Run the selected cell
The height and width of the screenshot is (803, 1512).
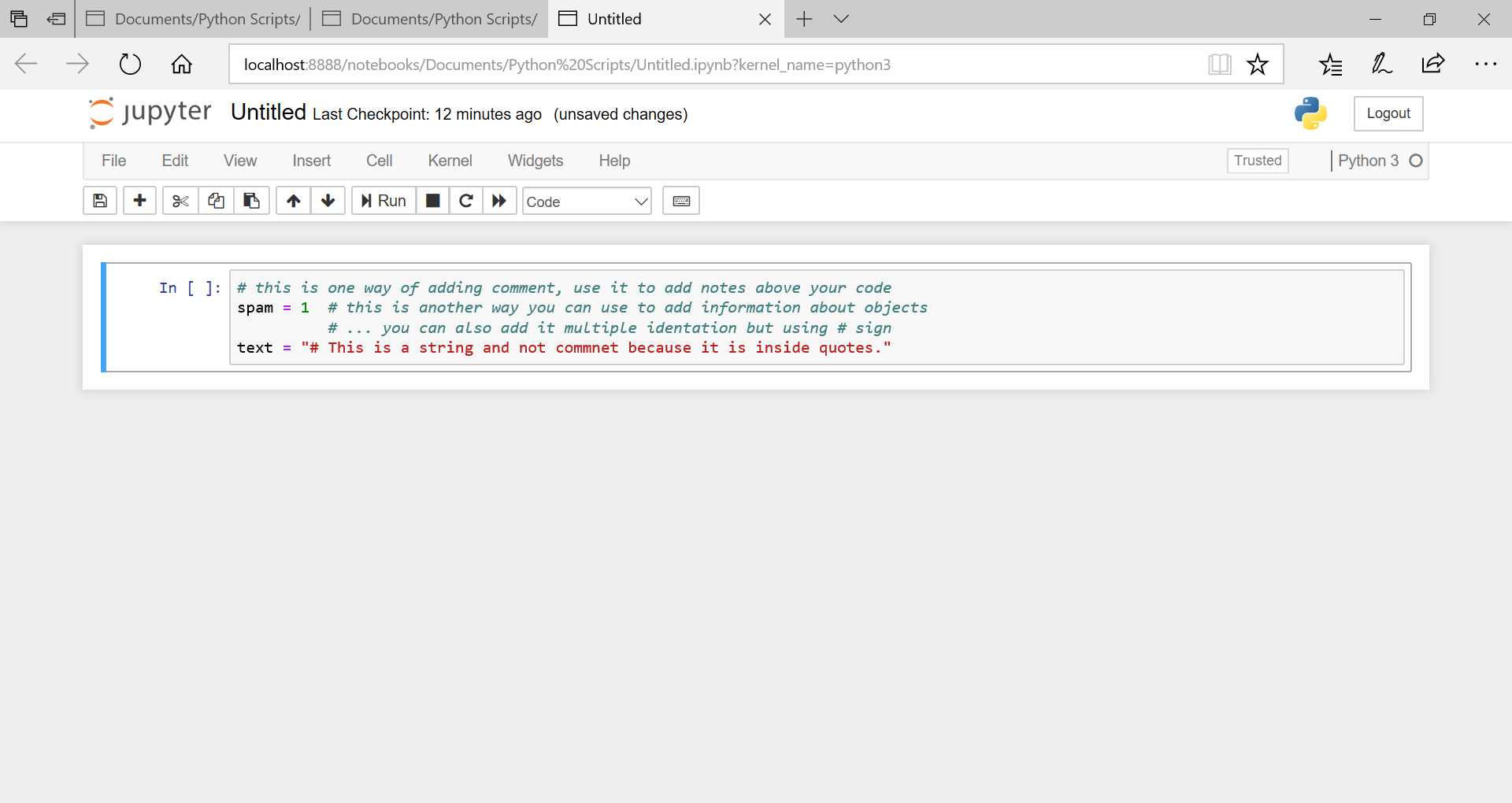pos(384,201)
